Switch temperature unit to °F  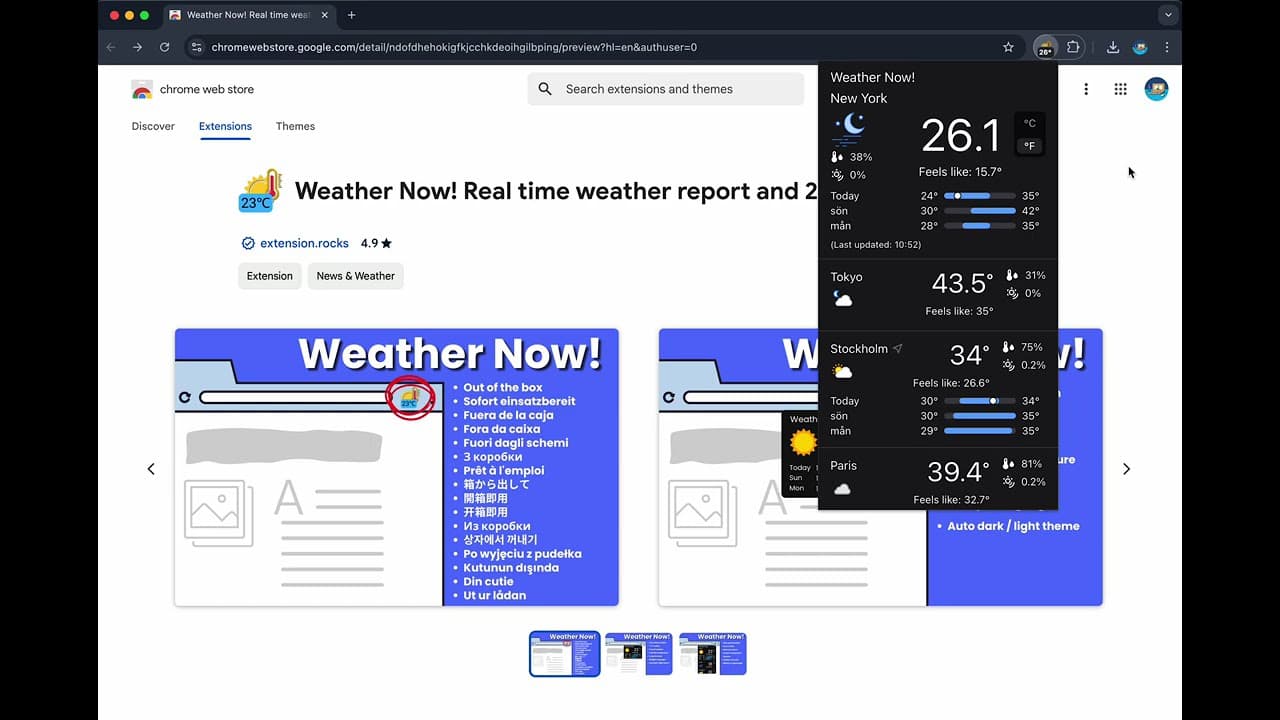(1030, 146)
